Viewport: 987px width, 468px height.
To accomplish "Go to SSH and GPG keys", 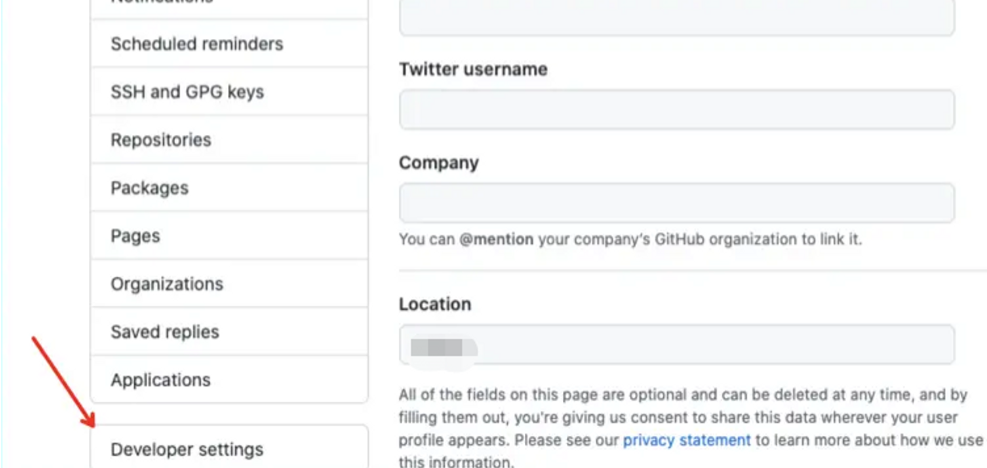I will (x=187, y=92).
